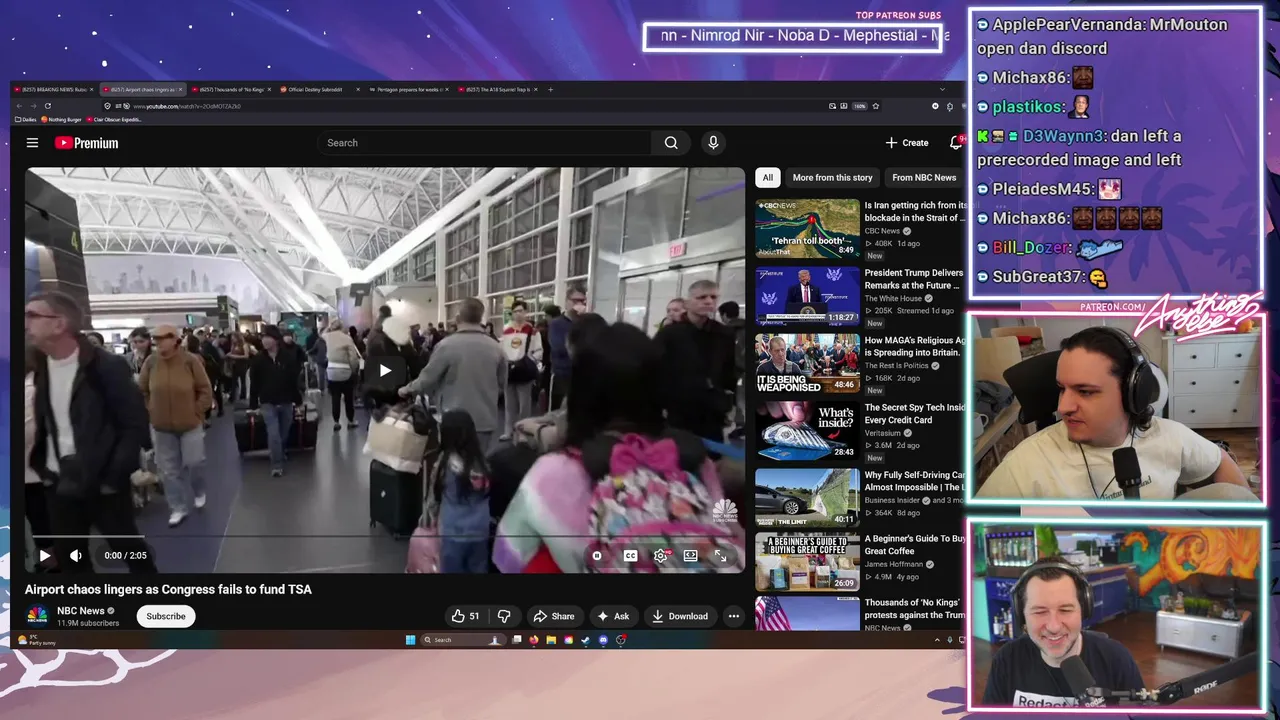Open File Explorer from the taskbar
Image resolution: width=1280 pixels, height=720 pixels.
(551, 640)
